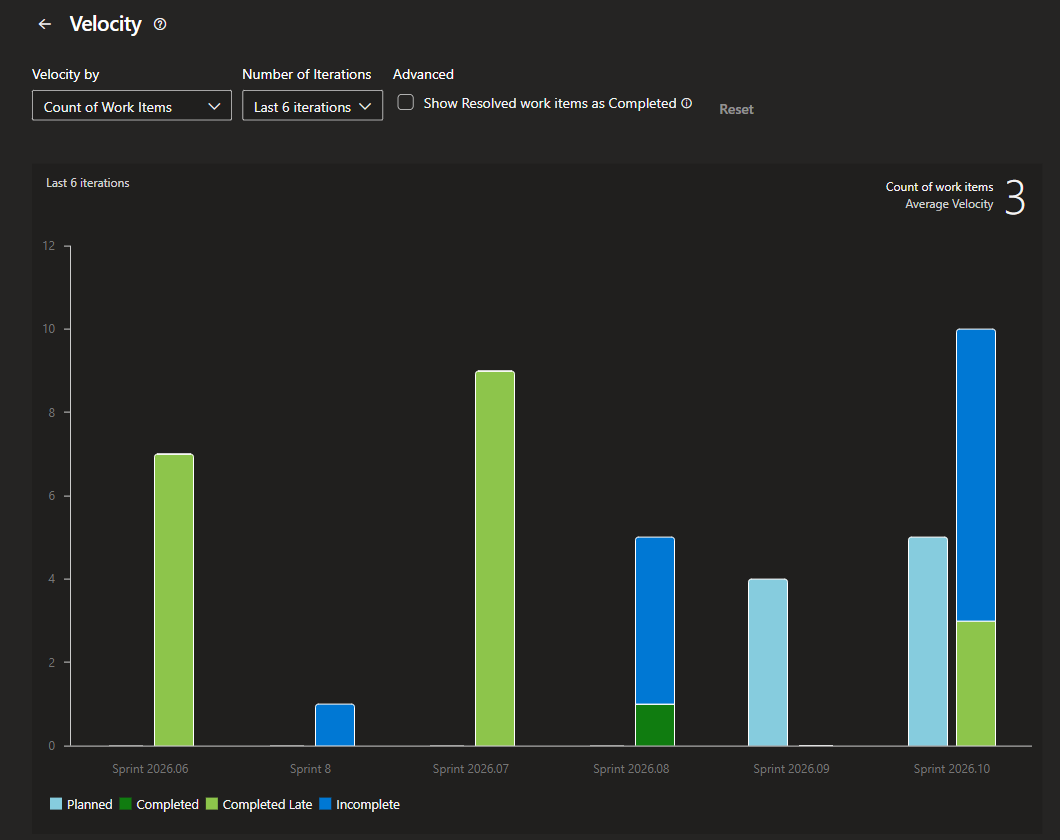
Task: Select the Sprint 2026.09 Planned bar
Action: (768, 662)
